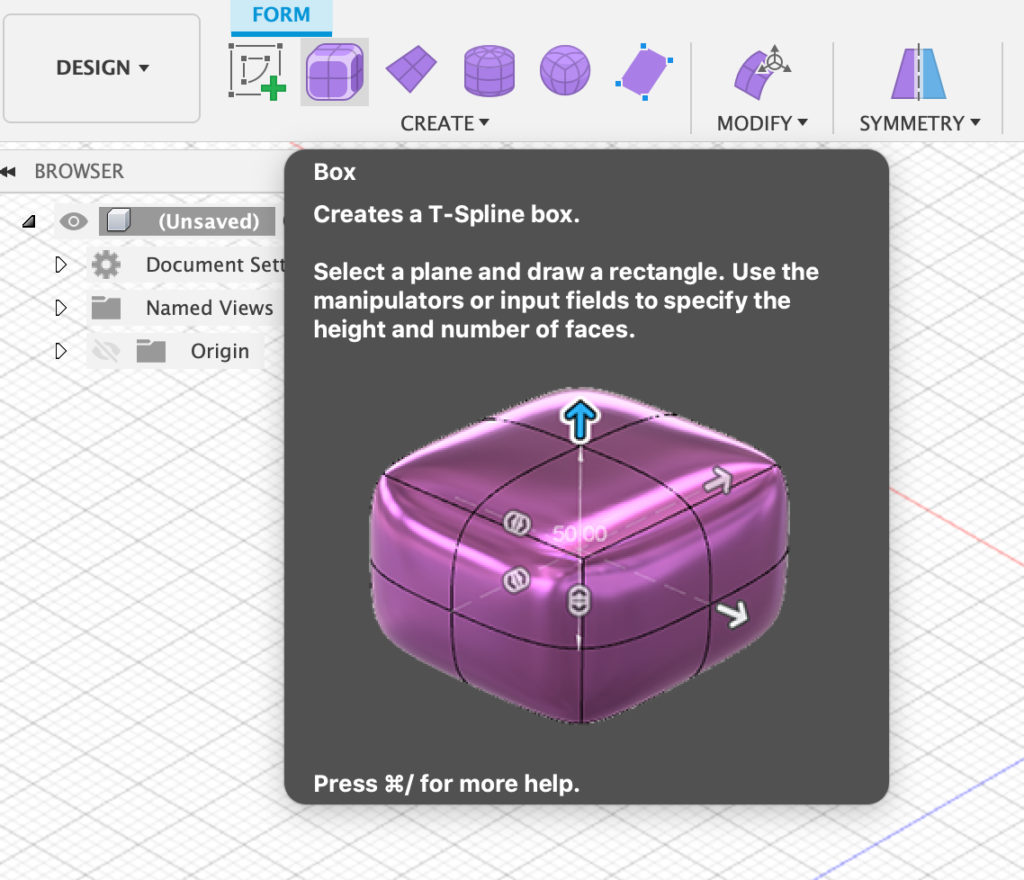Switch to the FORM tab
This screenshot has height=880, width=1024.
pyautogui.click(x=281, y=15)
